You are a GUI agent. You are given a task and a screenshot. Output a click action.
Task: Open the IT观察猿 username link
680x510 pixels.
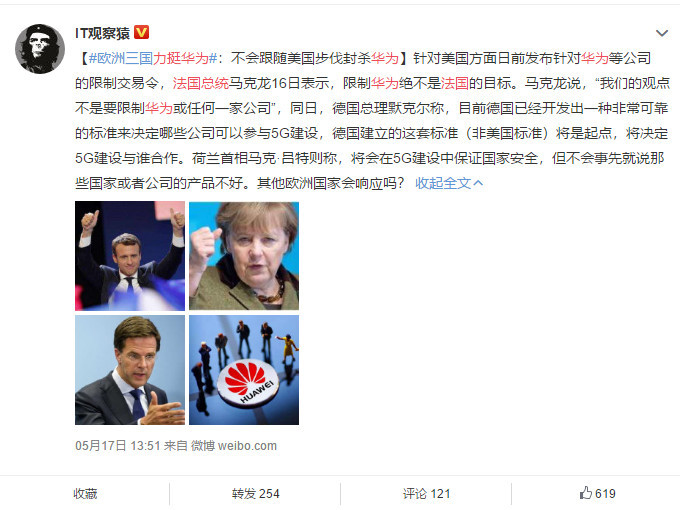[102, 33]
